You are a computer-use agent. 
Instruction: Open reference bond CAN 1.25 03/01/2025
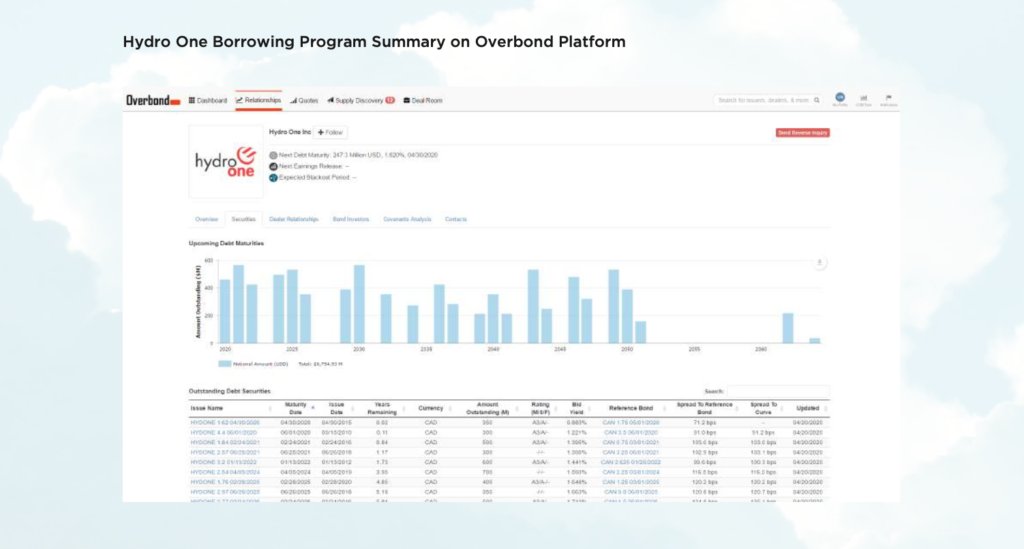(x=631, y=482)
